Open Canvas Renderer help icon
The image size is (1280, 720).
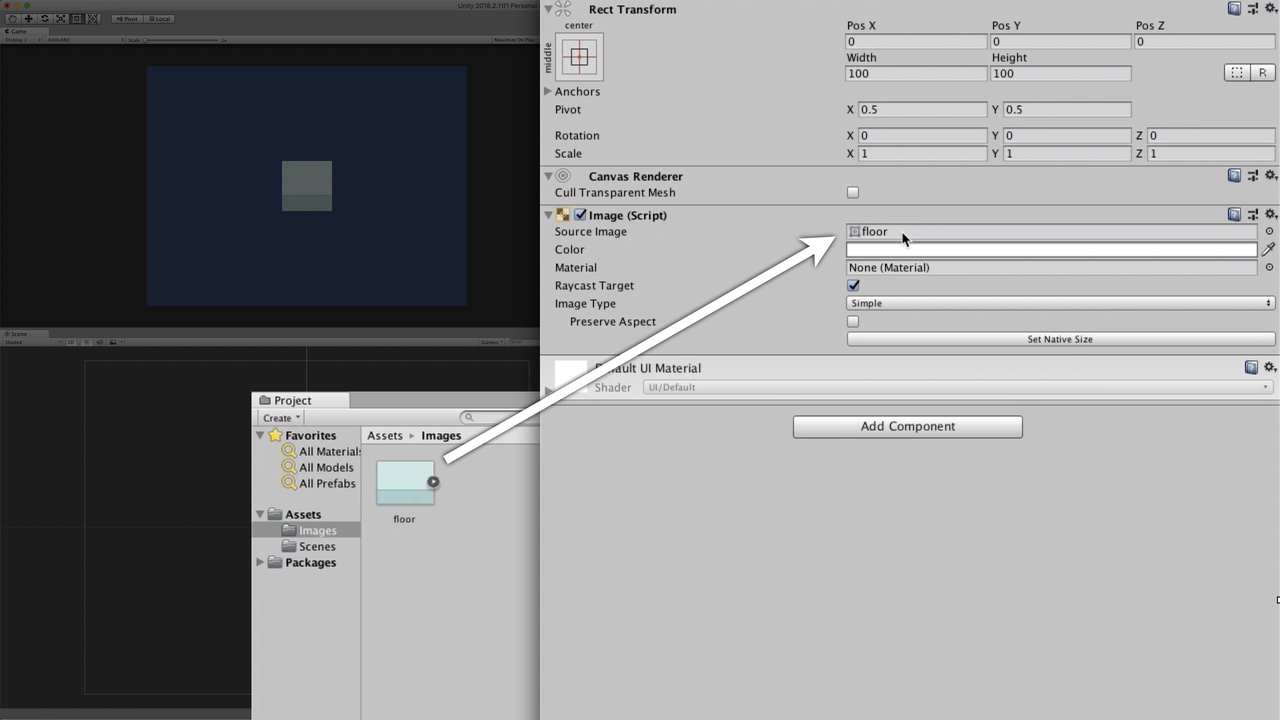pos(1234,175)
